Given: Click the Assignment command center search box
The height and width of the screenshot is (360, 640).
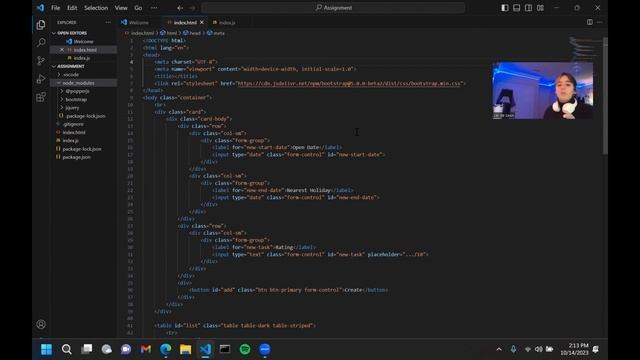Looking at the screenshot, I should pyautogui.click(x=333, y=8).
